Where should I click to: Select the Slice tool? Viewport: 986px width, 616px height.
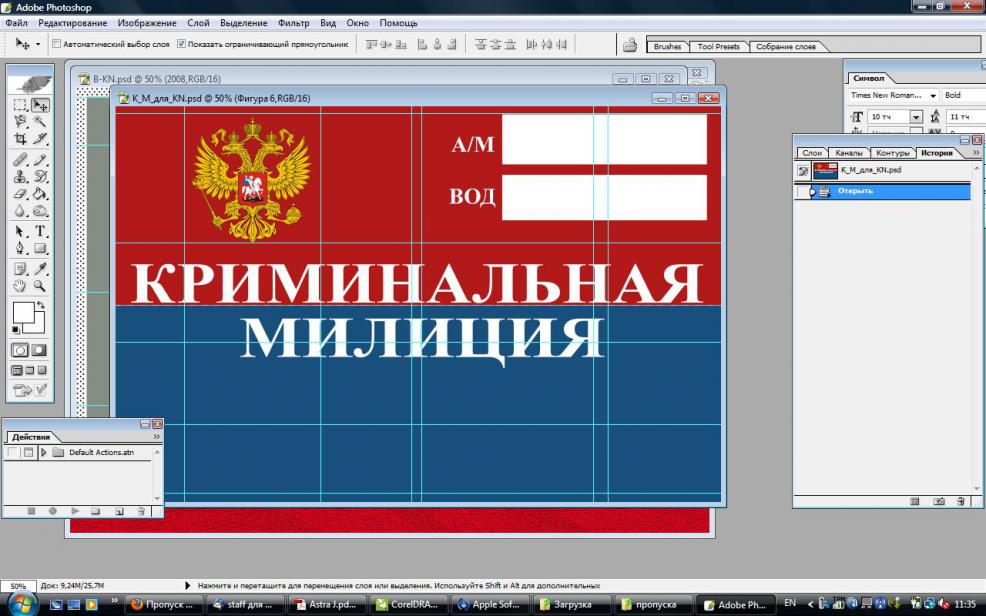click(40, 138)
